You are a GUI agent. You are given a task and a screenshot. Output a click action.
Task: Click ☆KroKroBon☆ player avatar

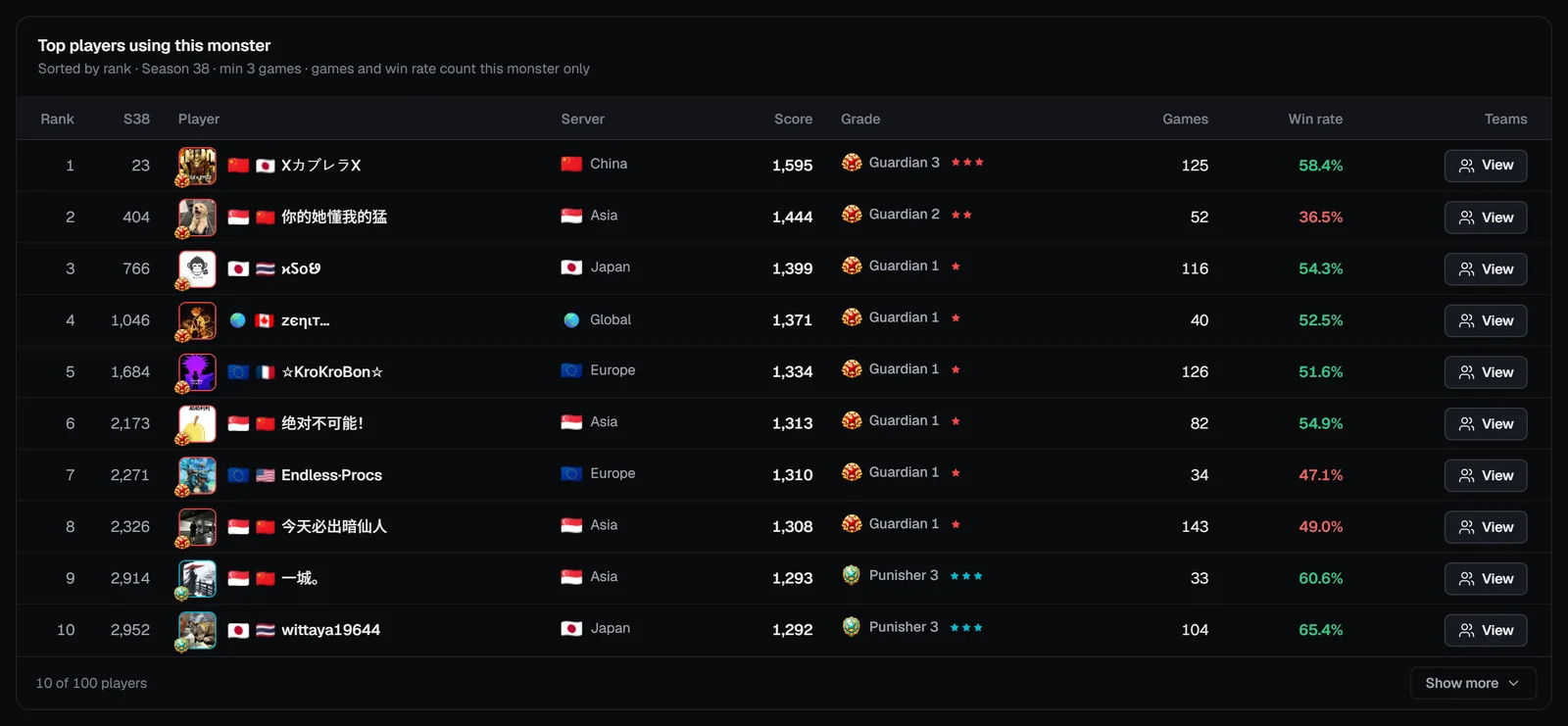[197, 372]
